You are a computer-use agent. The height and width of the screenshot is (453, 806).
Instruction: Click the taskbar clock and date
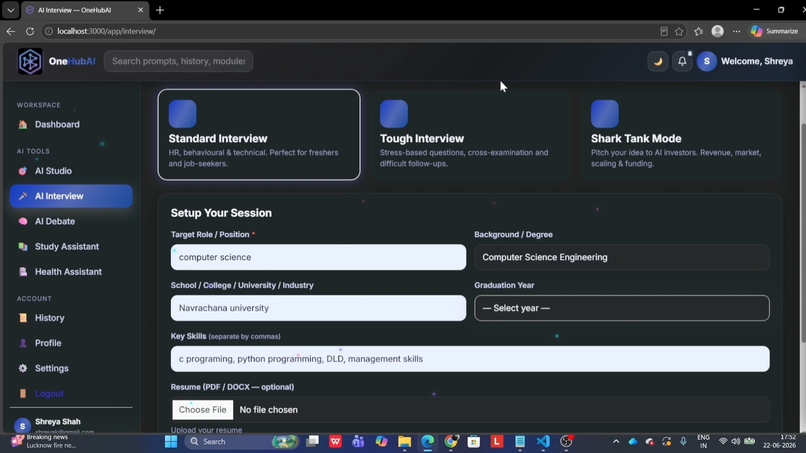click(779, 442)
